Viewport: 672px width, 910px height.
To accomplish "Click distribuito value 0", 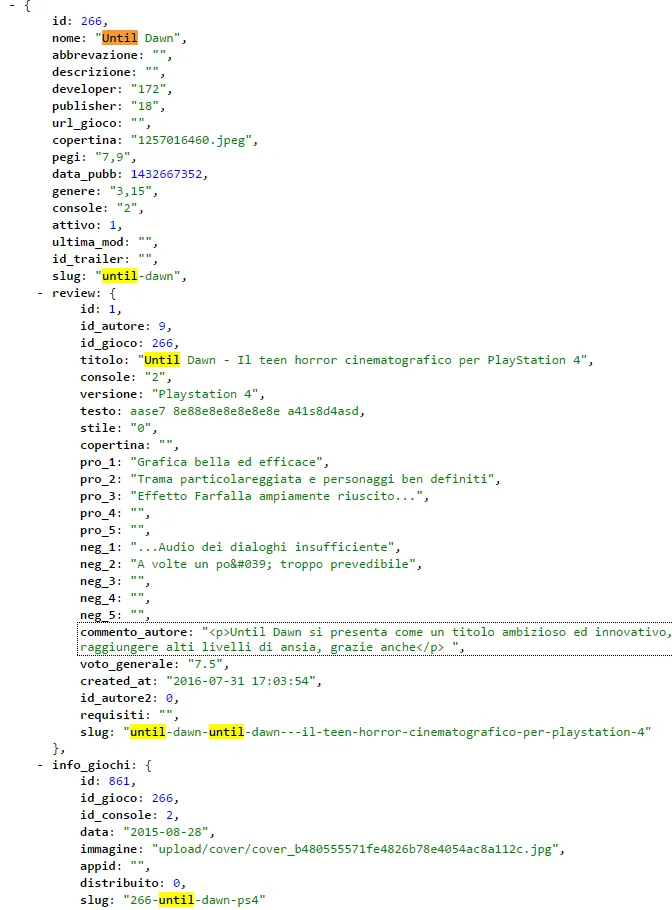I will 176,883.
